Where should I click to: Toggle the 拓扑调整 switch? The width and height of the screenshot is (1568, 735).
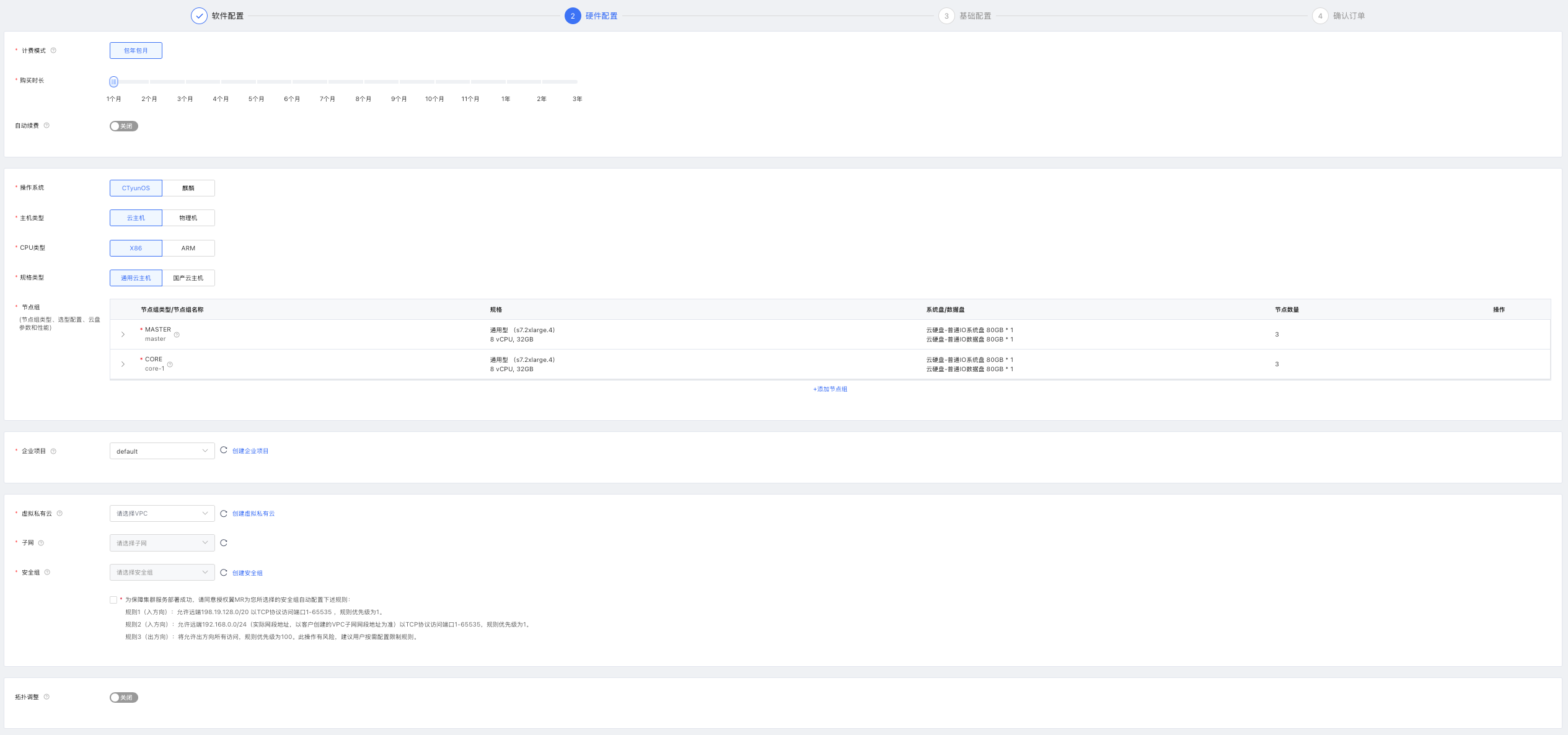click(124, 698)
